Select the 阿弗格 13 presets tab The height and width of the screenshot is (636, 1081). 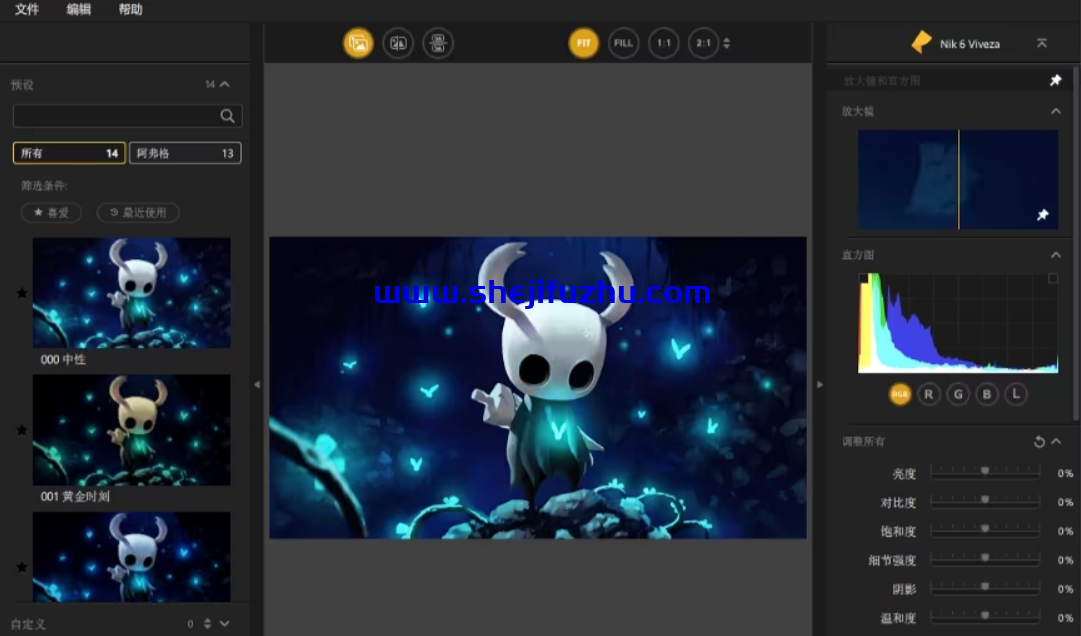pyautogui.click(x=185, y=153)
